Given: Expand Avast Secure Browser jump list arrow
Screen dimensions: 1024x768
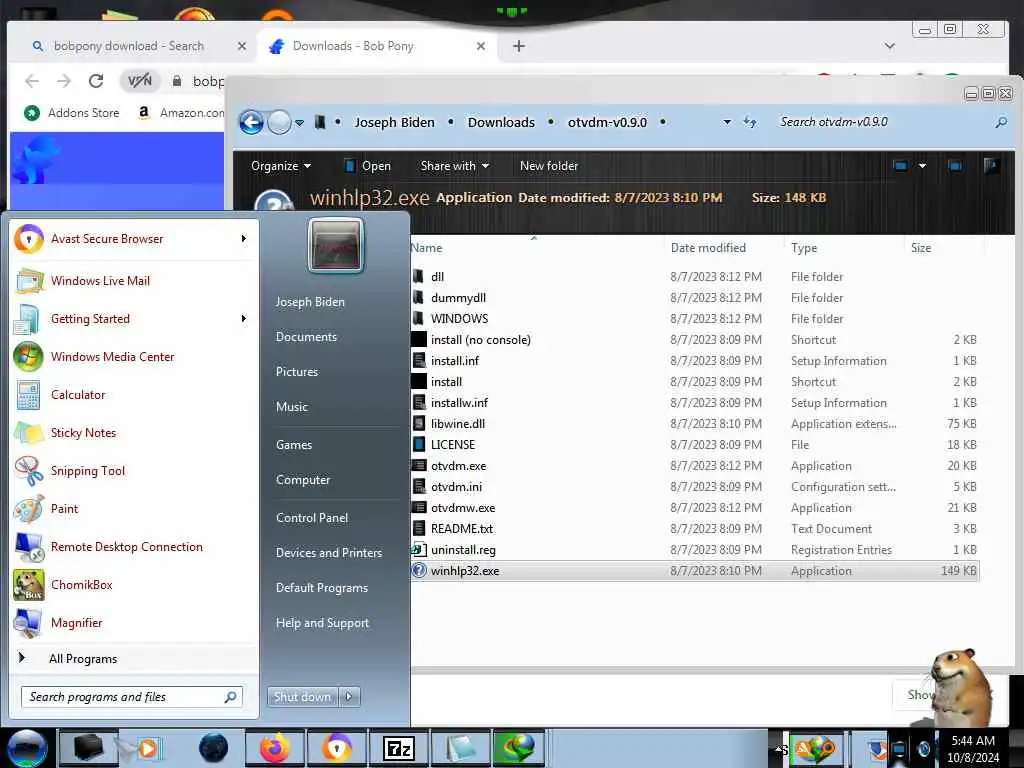Looking at the screenshot, I should tap(244, 238).
